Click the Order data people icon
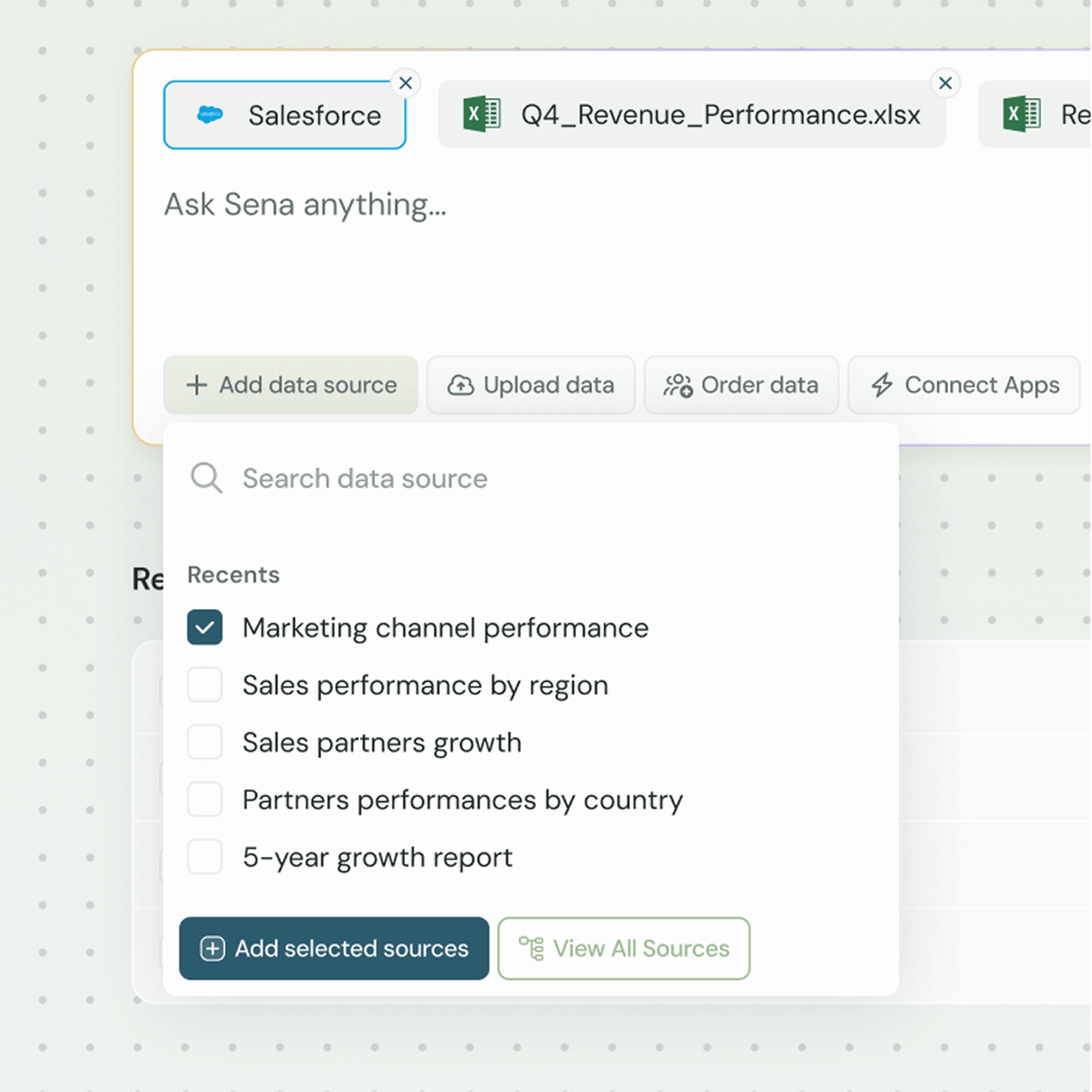 (678, 385)
